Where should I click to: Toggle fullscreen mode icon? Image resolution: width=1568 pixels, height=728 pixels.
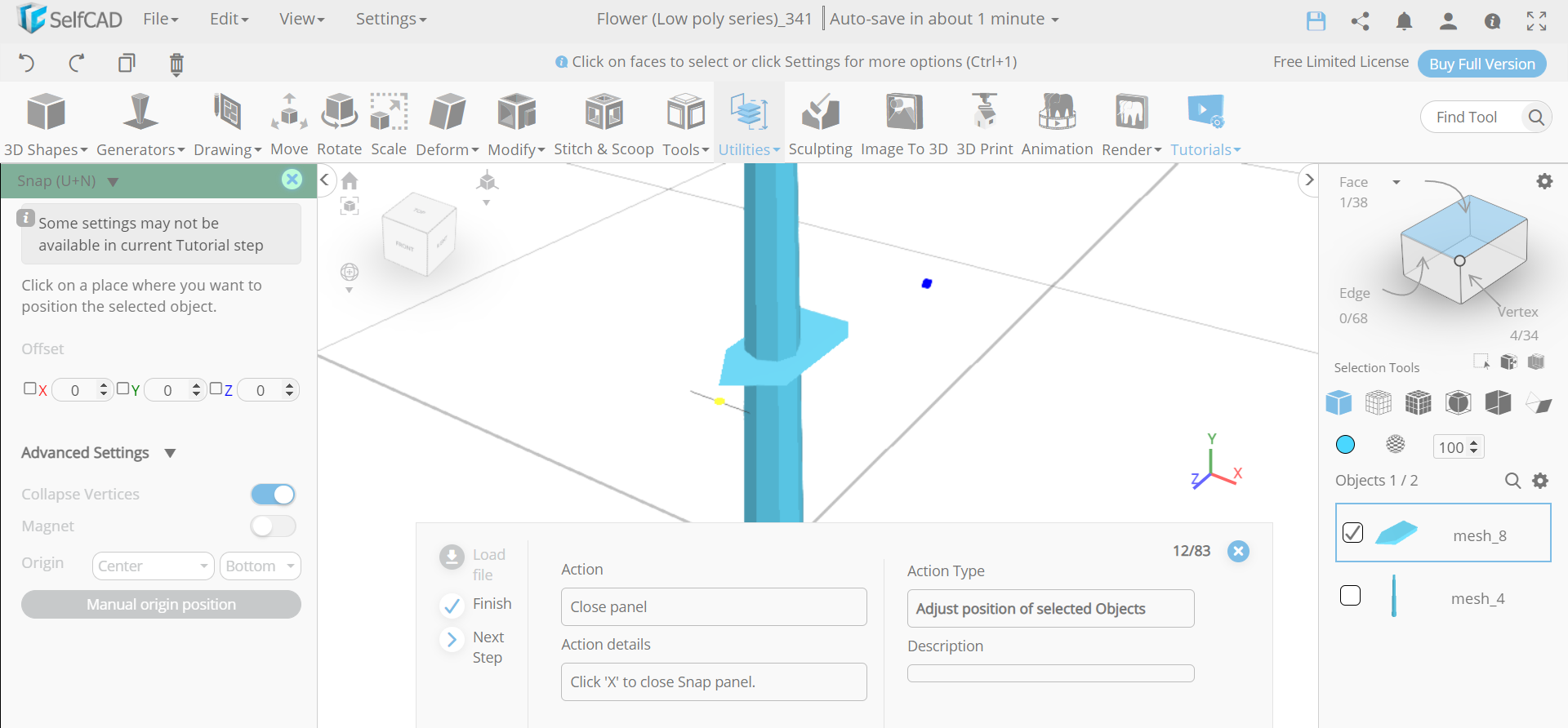[1536, 21]
